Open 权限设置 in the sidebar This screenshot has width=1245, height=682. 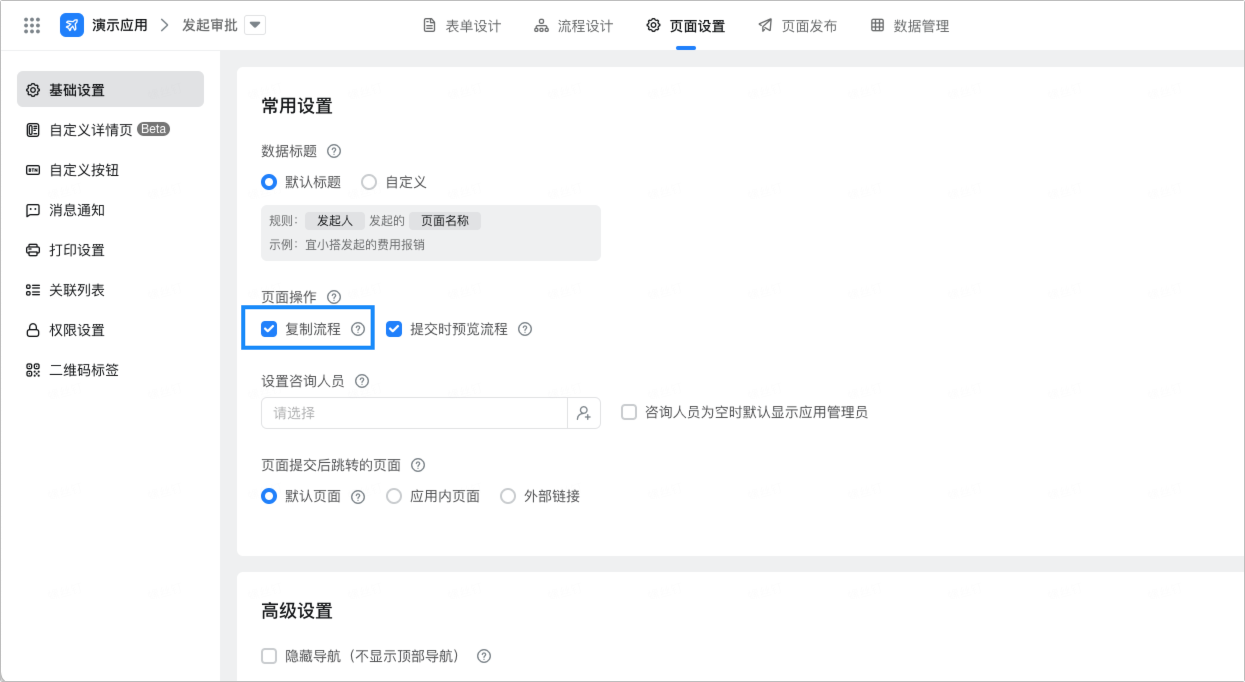[x=111, y=330]
